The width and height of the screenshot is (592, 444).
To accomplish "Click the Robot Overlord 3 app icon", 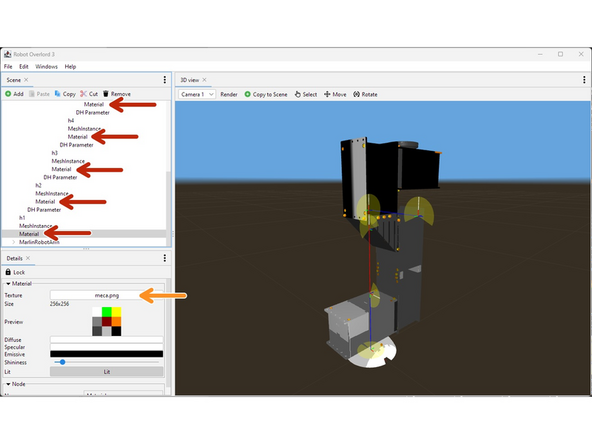I will tap(8, 54).
